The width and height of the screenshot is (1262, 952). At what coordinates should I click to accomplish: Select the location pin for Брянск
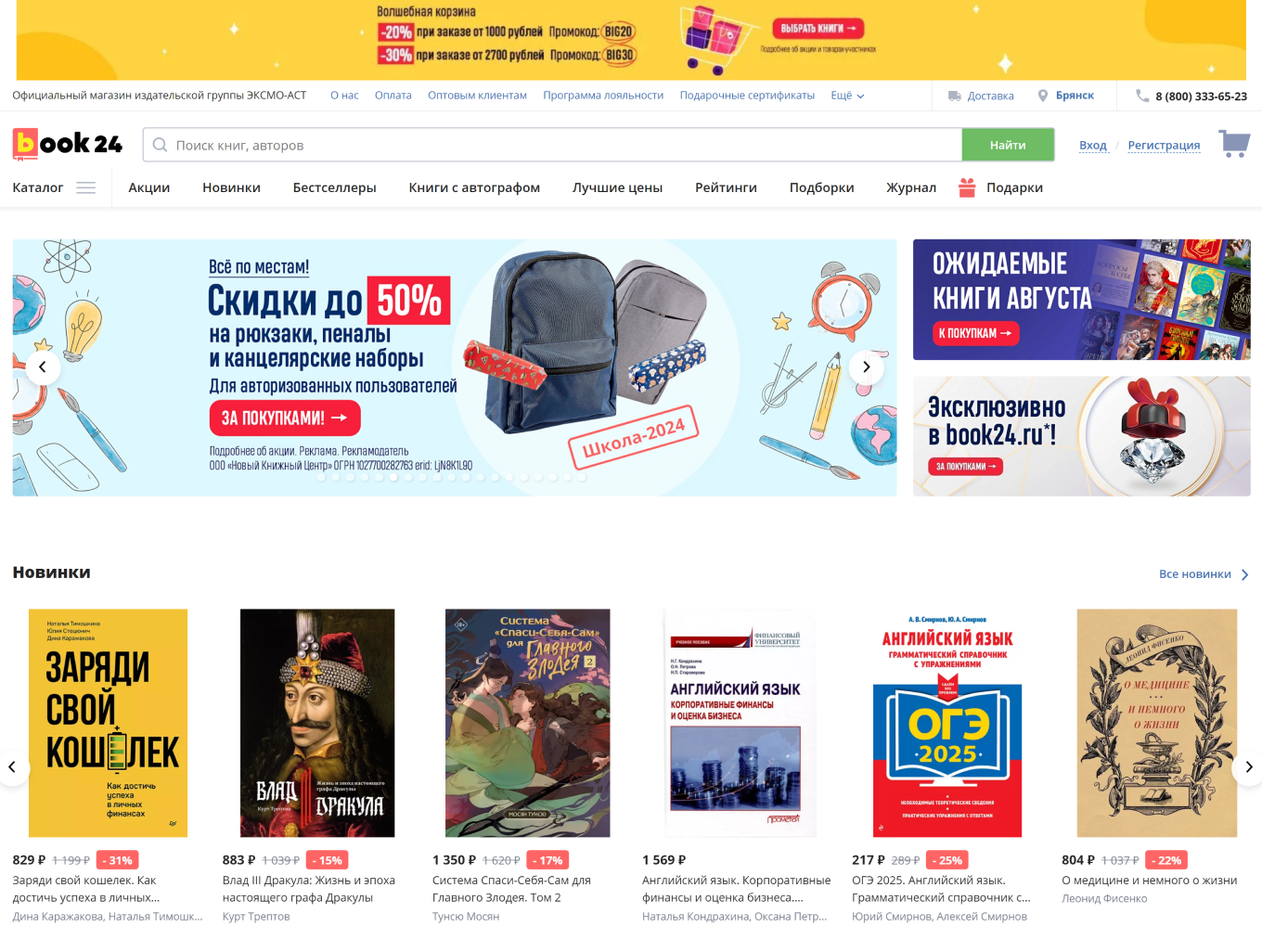click(x=1043, y=96)
